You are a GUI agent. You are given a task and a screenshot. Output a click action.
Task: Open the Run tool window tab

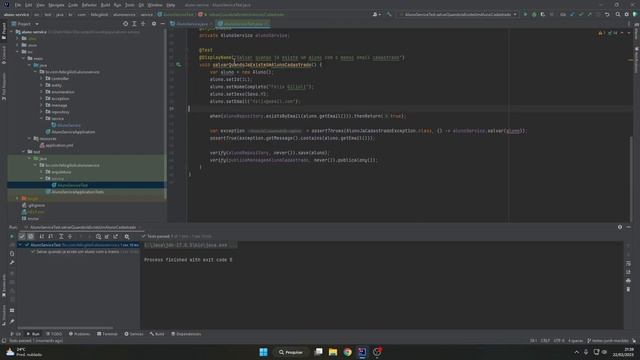click(33, 334)
